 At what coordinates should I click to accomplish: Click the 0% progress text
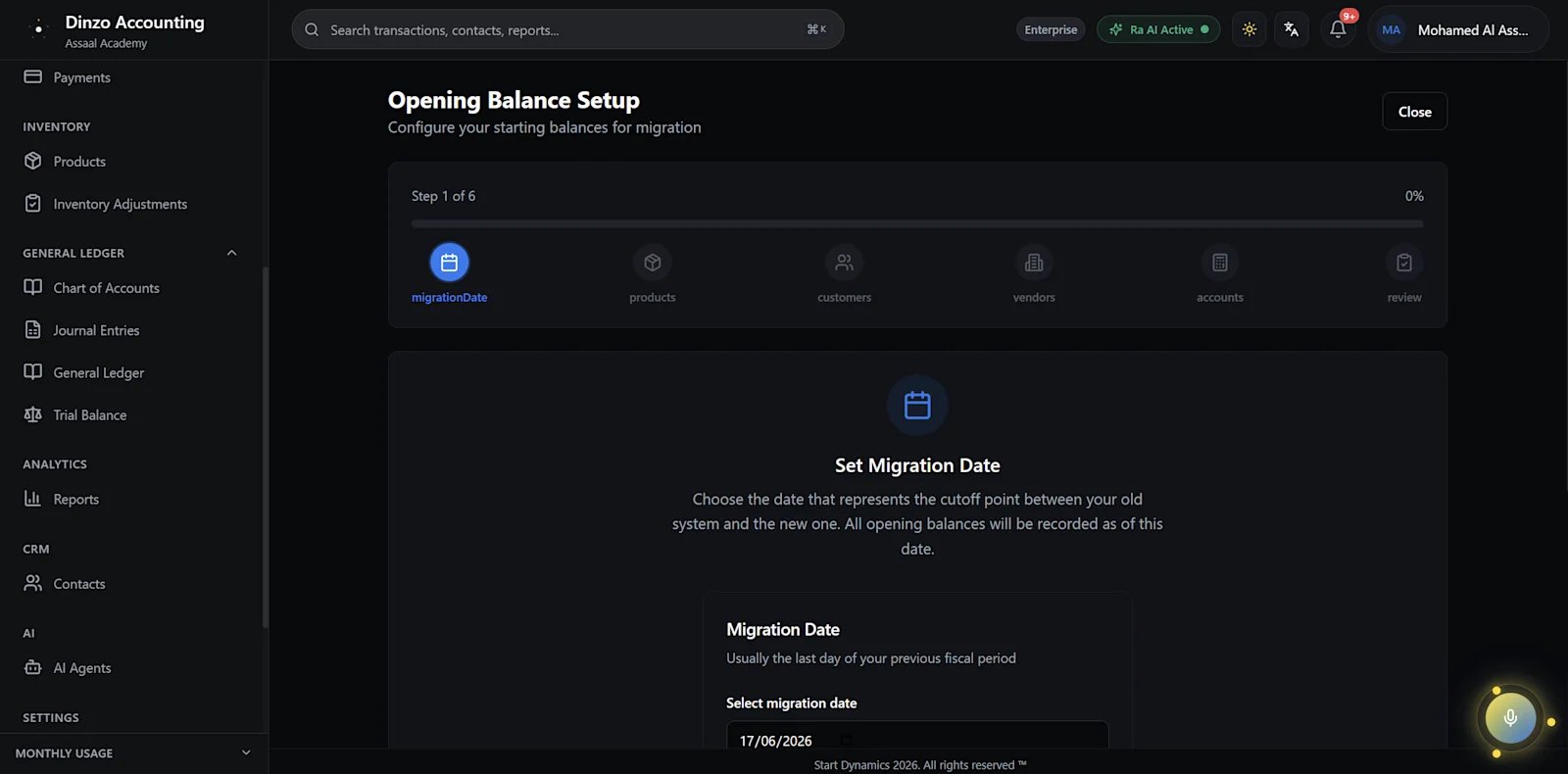(x=1414, y=196)
